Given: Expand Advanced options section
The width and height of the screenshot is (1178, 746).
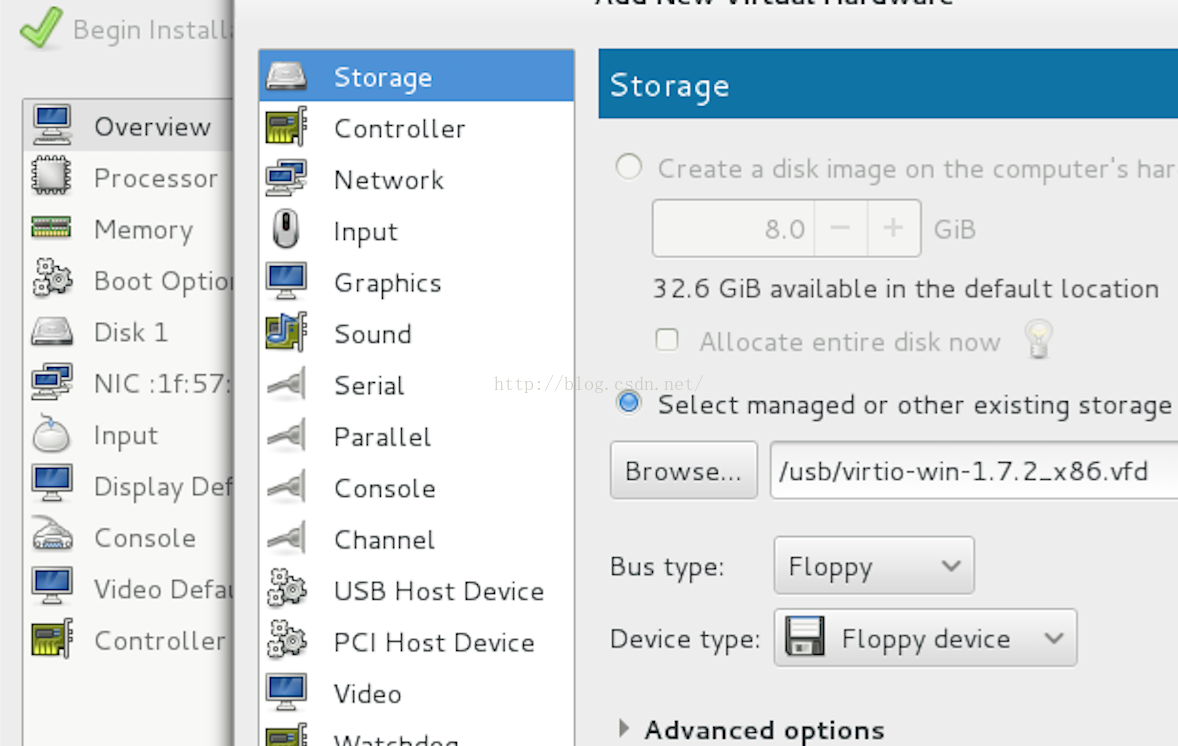Looking at the screenshot, I should point(749,729).
